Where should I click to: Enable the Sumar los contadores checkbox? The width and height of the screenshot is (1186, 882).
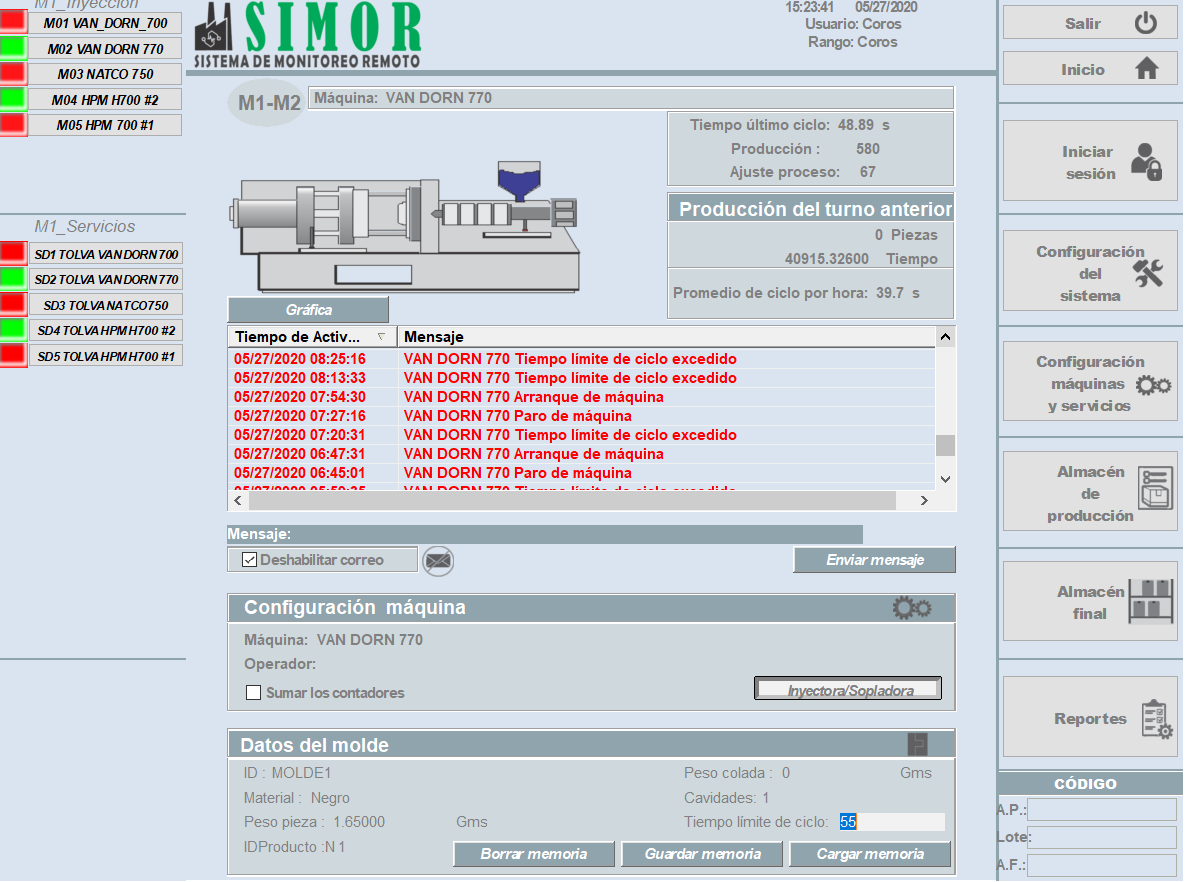pos(254,692)
